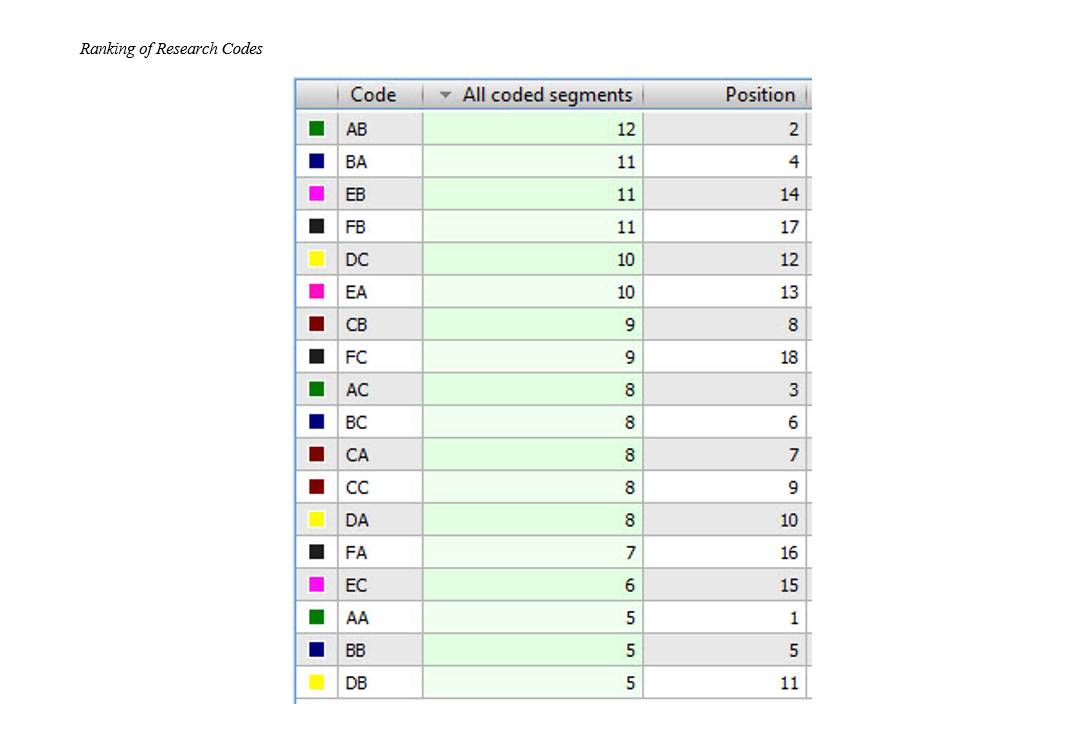Click position value 9 in CC row
Screen dimensions: 1084x754
click(794, 488)
